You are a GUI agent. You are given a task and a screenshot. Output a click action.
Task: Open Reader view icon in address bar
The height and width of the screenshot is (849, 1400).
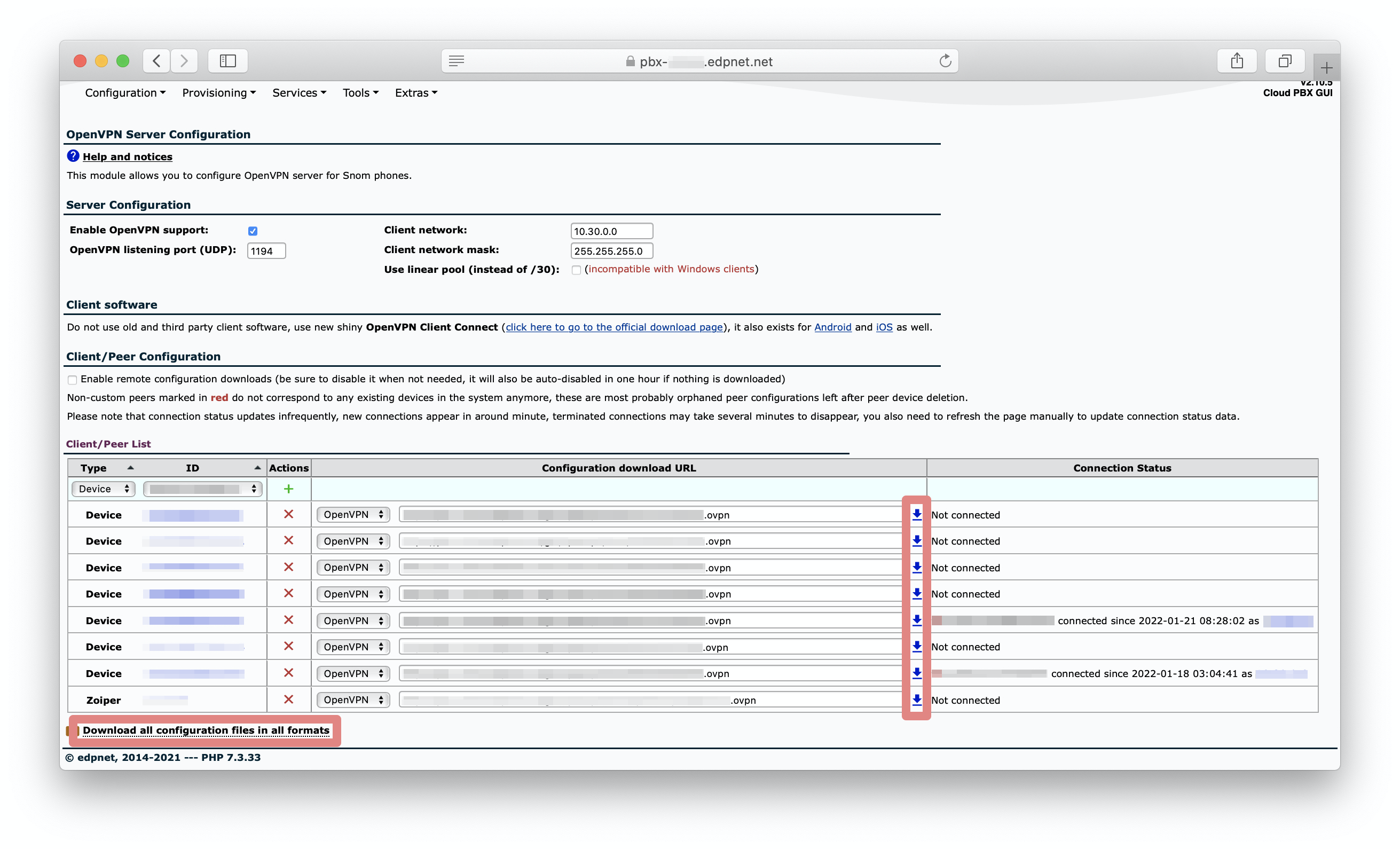(457, 61)
